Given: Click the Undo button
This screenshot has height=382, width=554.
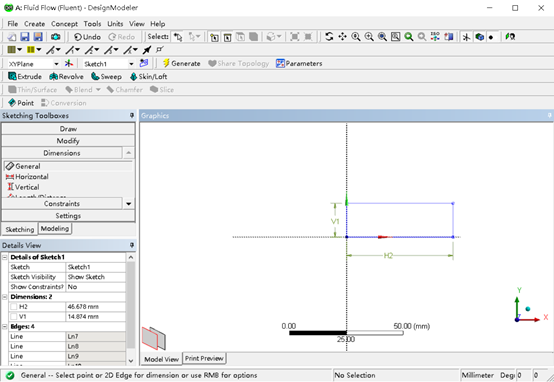Looking at the screenshot, I should 88,37.
